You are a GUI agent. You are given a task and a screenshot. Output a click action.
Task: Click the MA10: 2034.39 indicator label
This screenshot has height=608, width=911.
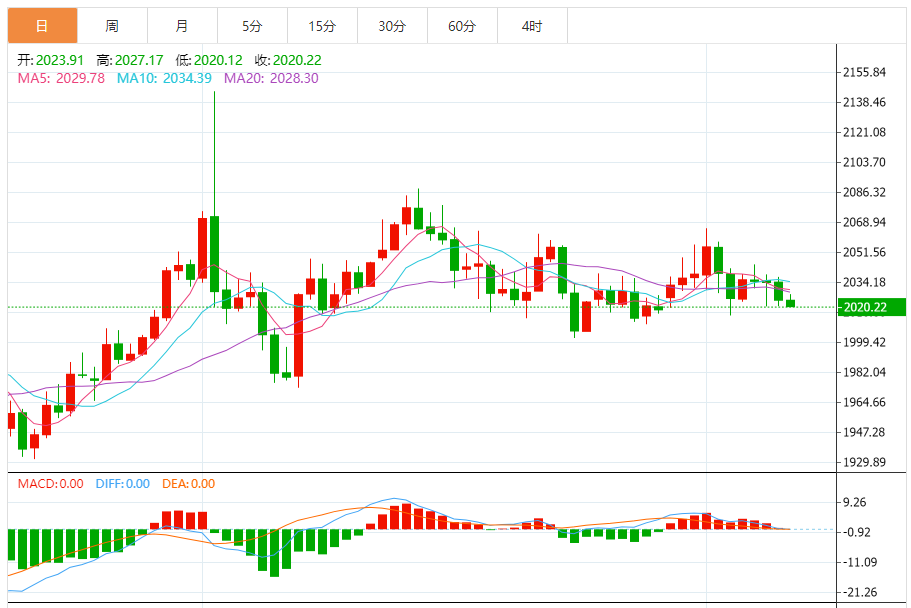[x=164, y=78]
